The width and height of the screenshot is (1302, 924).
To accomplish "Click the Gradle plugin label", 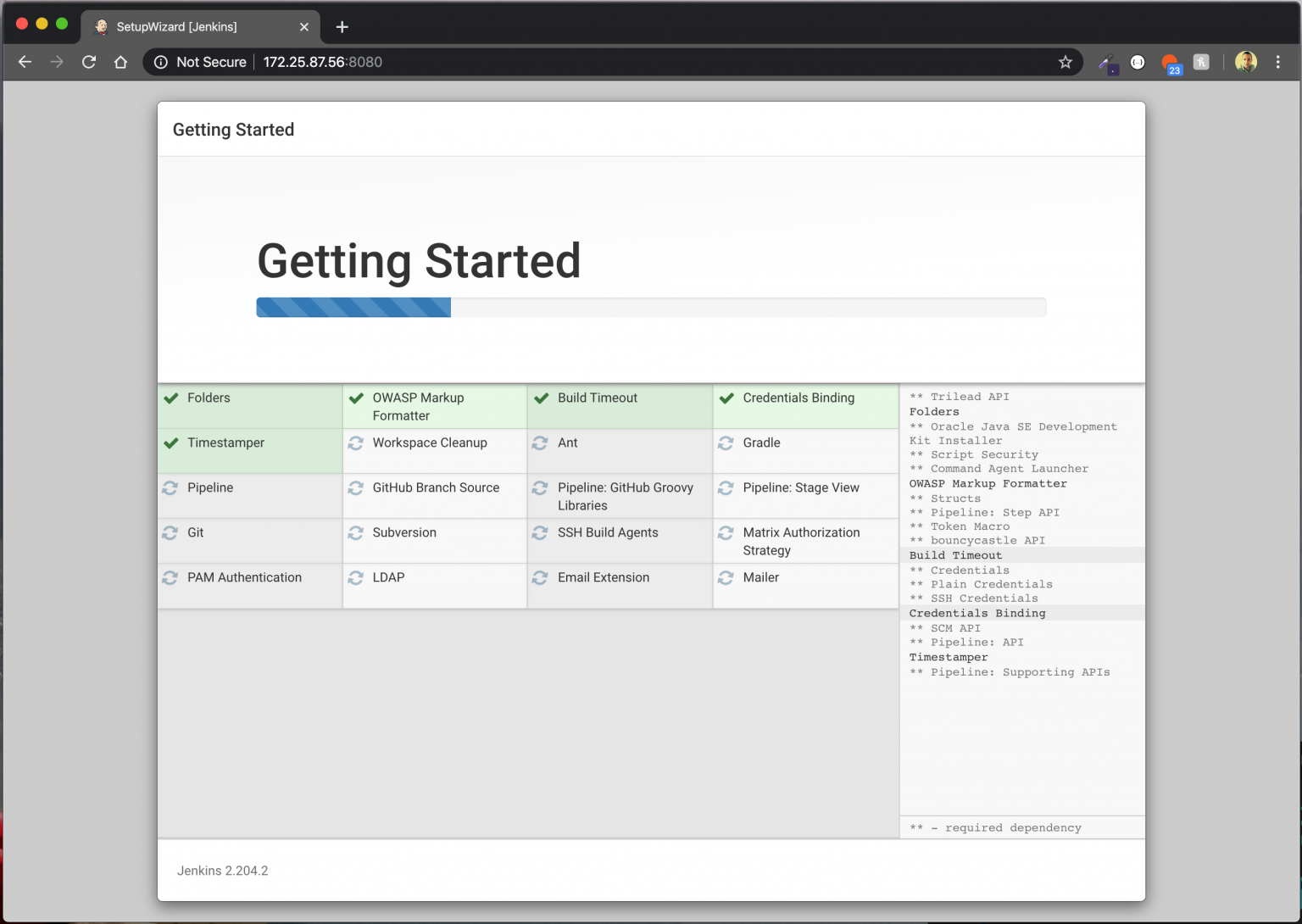I will pos(761,443).
